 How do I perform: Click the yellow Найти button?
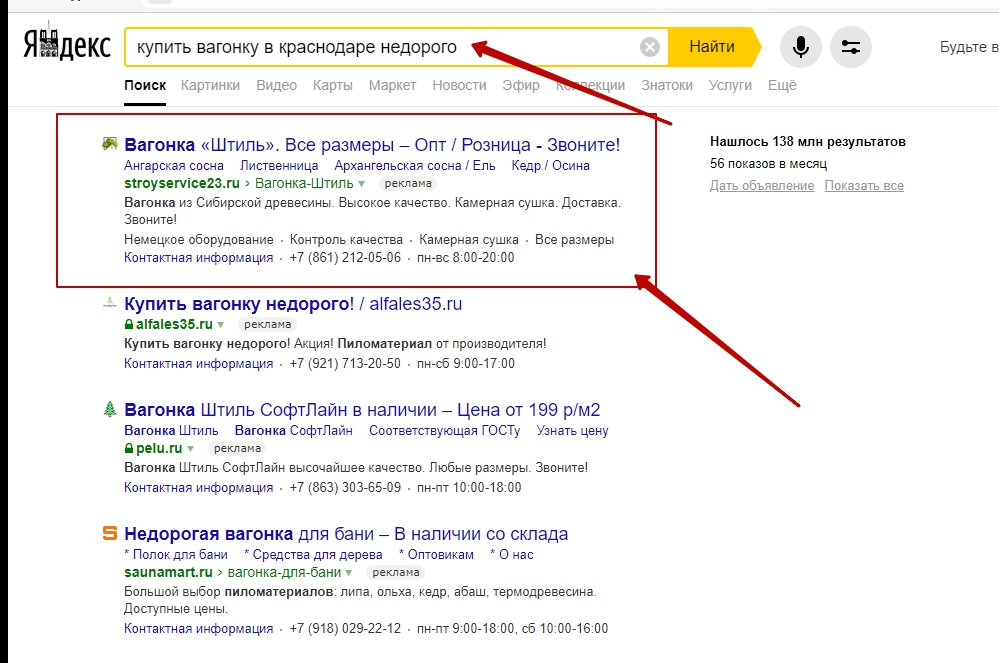coord(712,47)
